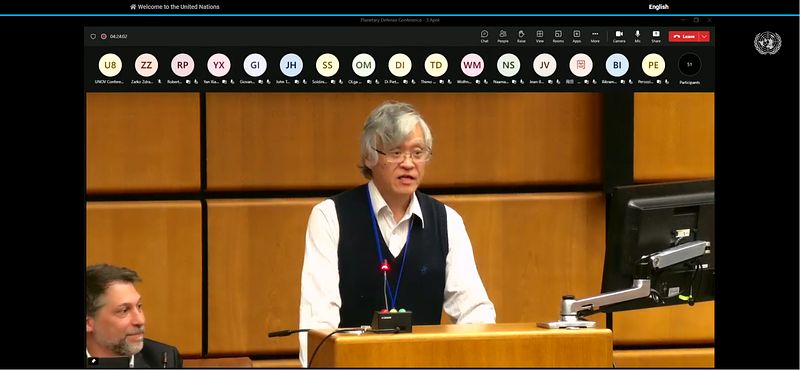Viewport: 800px width, 370px height.
Task: Open the Rooms breakout icon
Action: tap(558, 36)
